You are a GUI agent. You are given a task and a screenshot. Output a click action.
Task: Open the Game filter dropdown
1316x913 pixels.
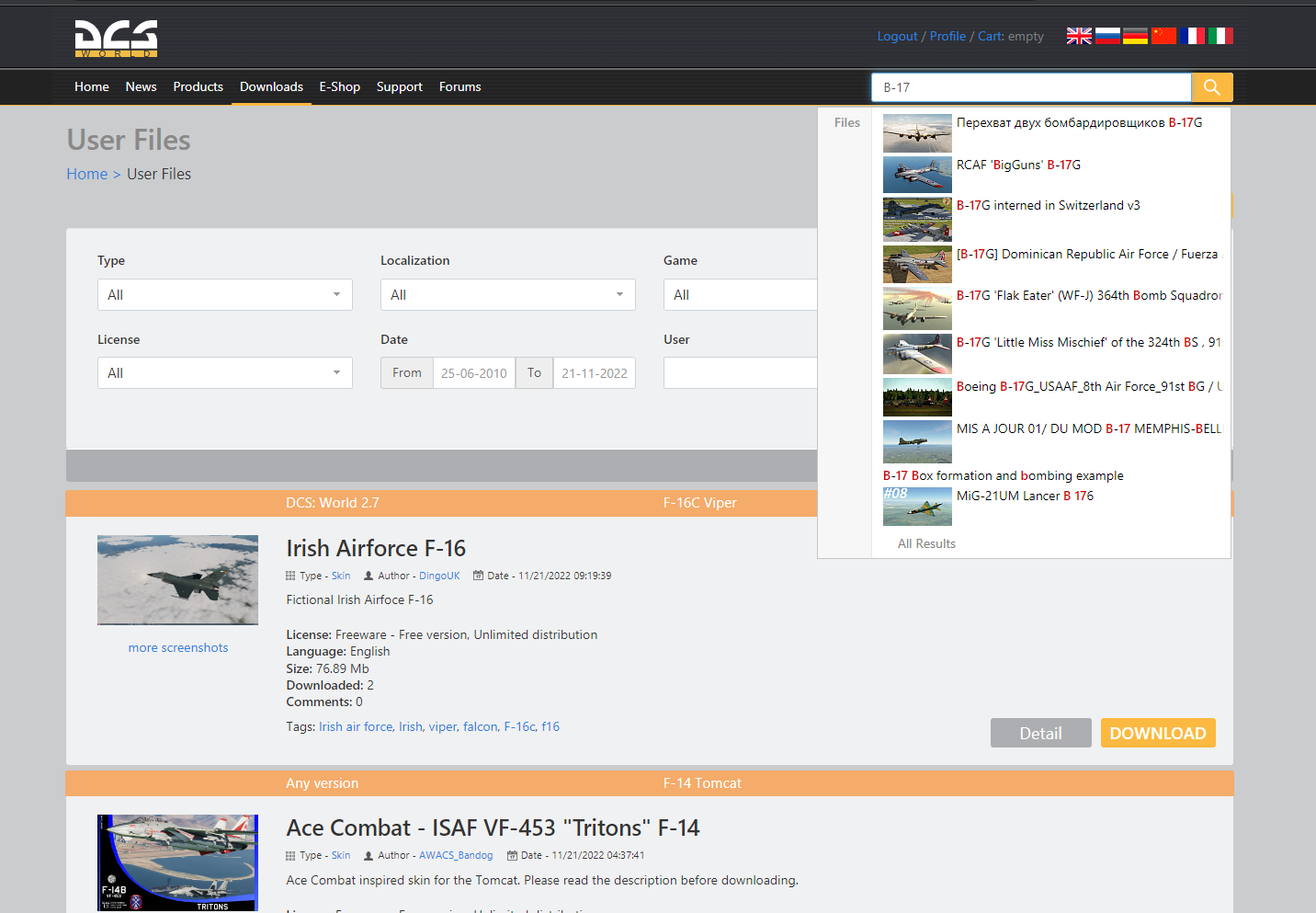[x=740, y=295]
